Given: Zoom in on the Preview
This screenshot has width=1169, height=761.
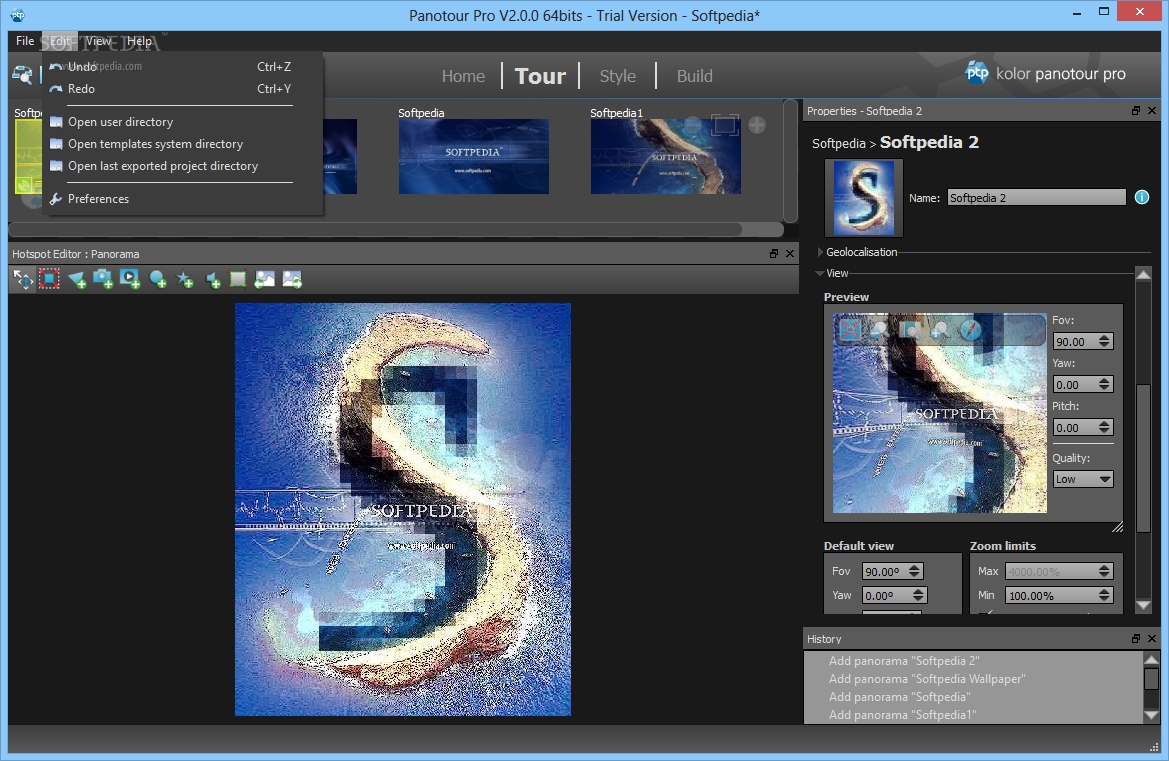Looking at the screenshot, I should [939, 330].
